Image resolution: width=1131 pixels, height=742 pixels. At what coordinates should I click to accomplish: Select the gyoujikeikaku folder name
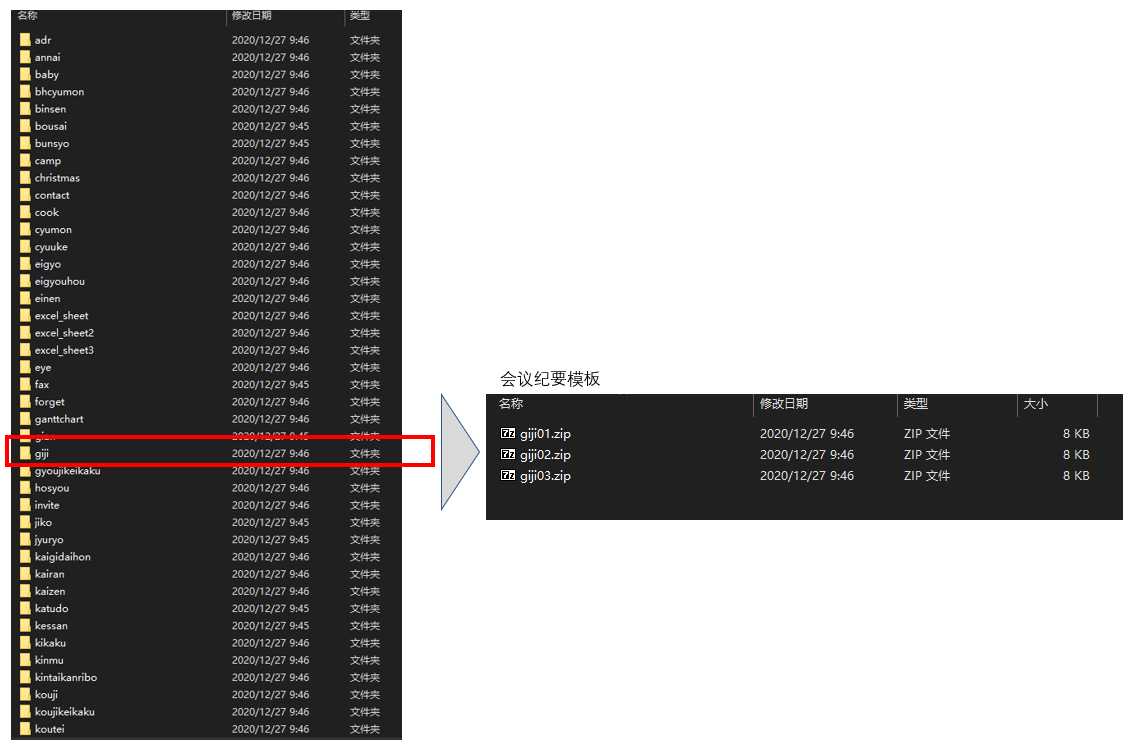[68, 471]
